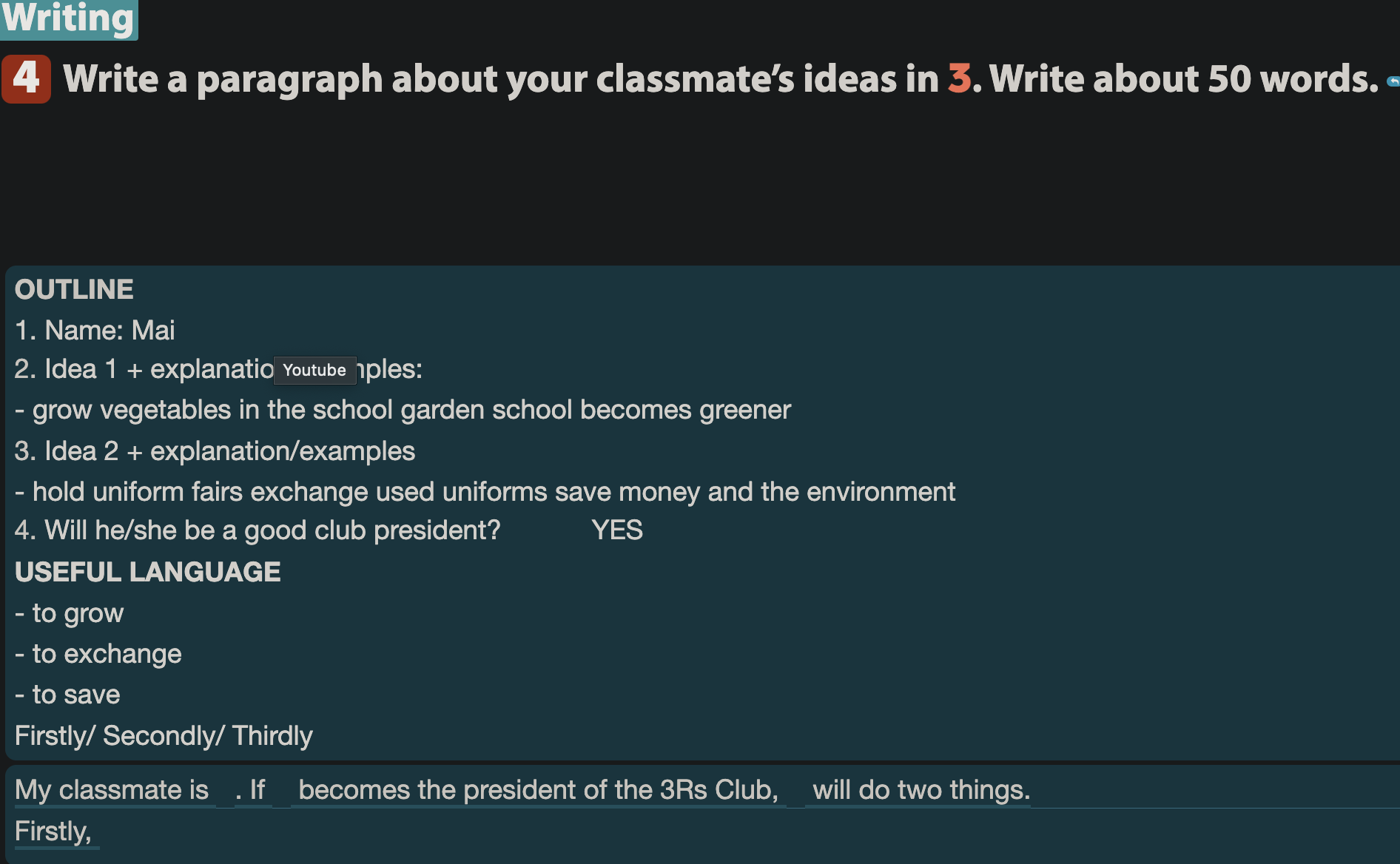Select the Writing section tab
The height and width of the screenshot is (864, 1400).
pyautogui.click(x=68, y=18)
